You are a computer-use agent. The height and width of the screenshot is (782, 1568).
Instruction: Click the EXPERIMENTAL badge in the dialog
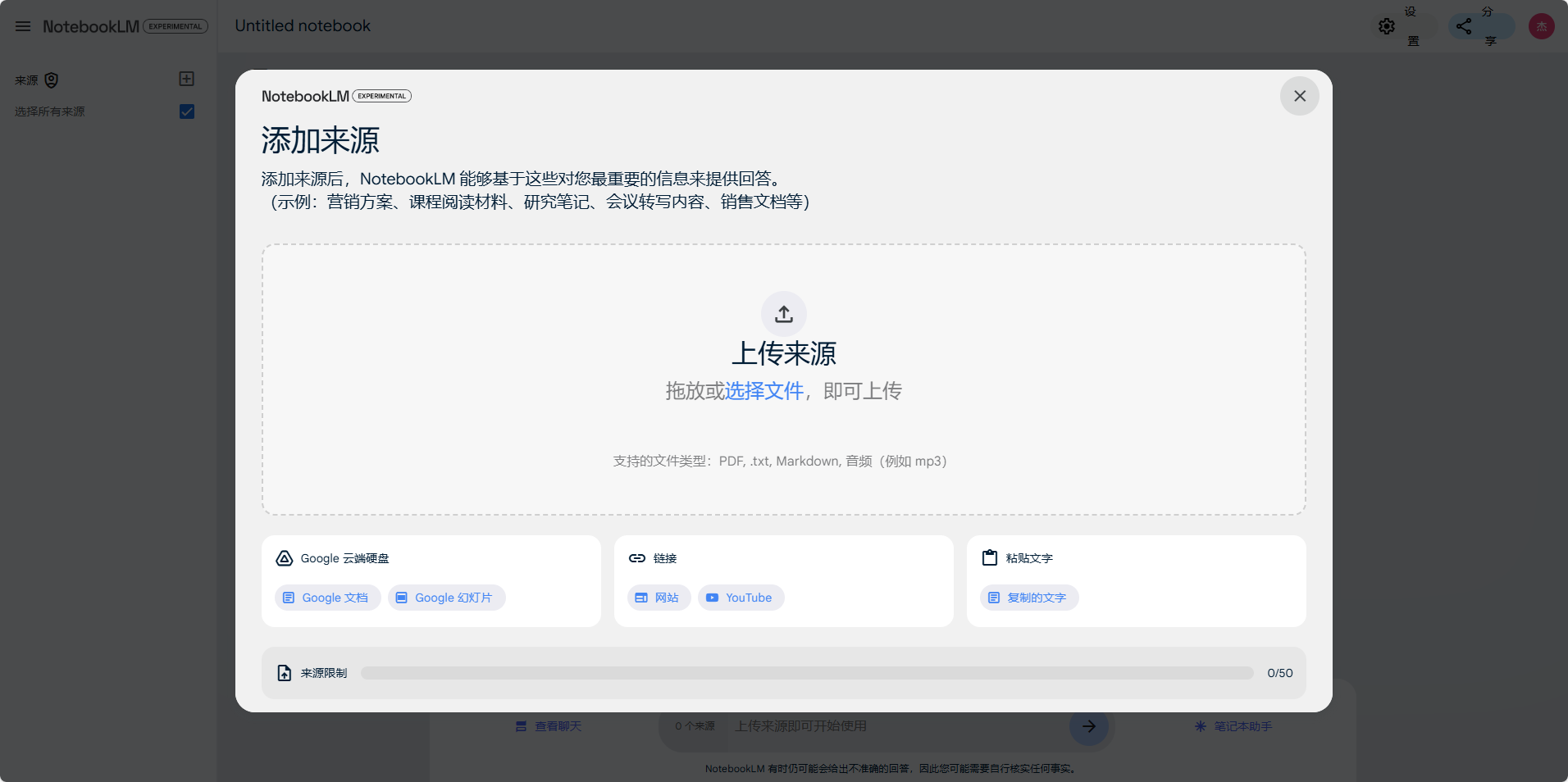382,96
